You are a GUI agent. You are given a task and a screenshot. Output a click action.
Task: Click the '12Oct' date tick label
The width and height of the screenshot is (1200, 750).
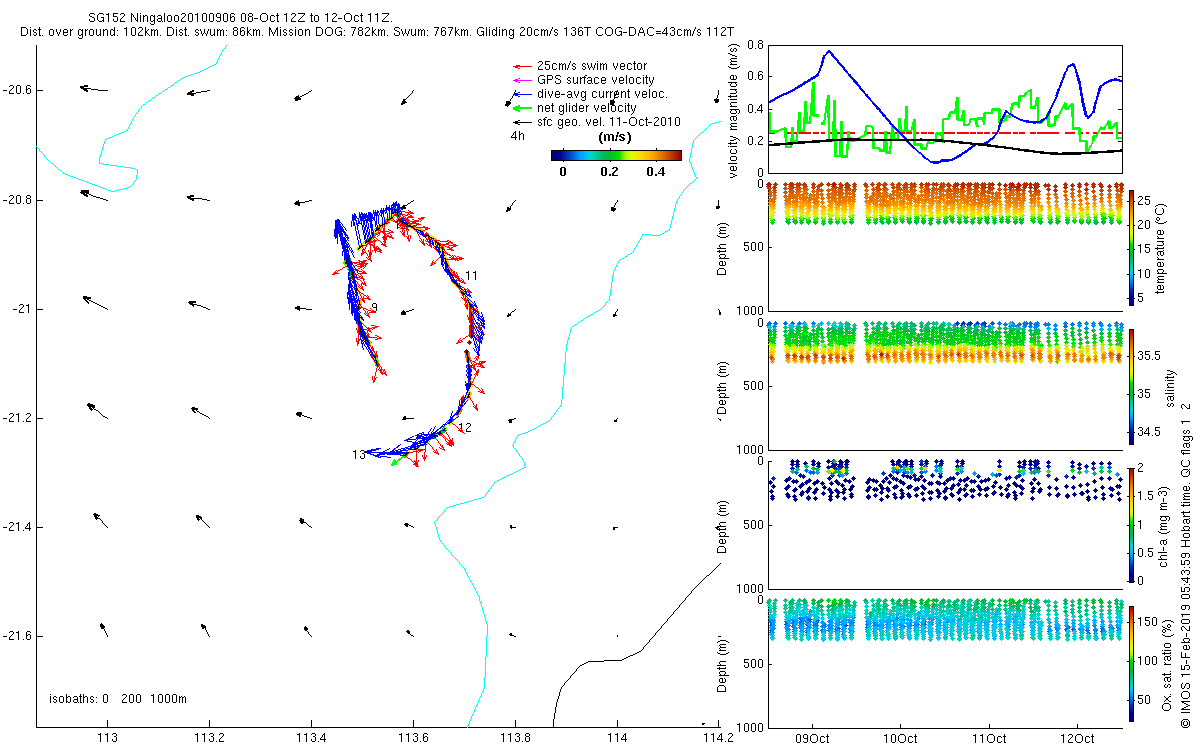1077,739
